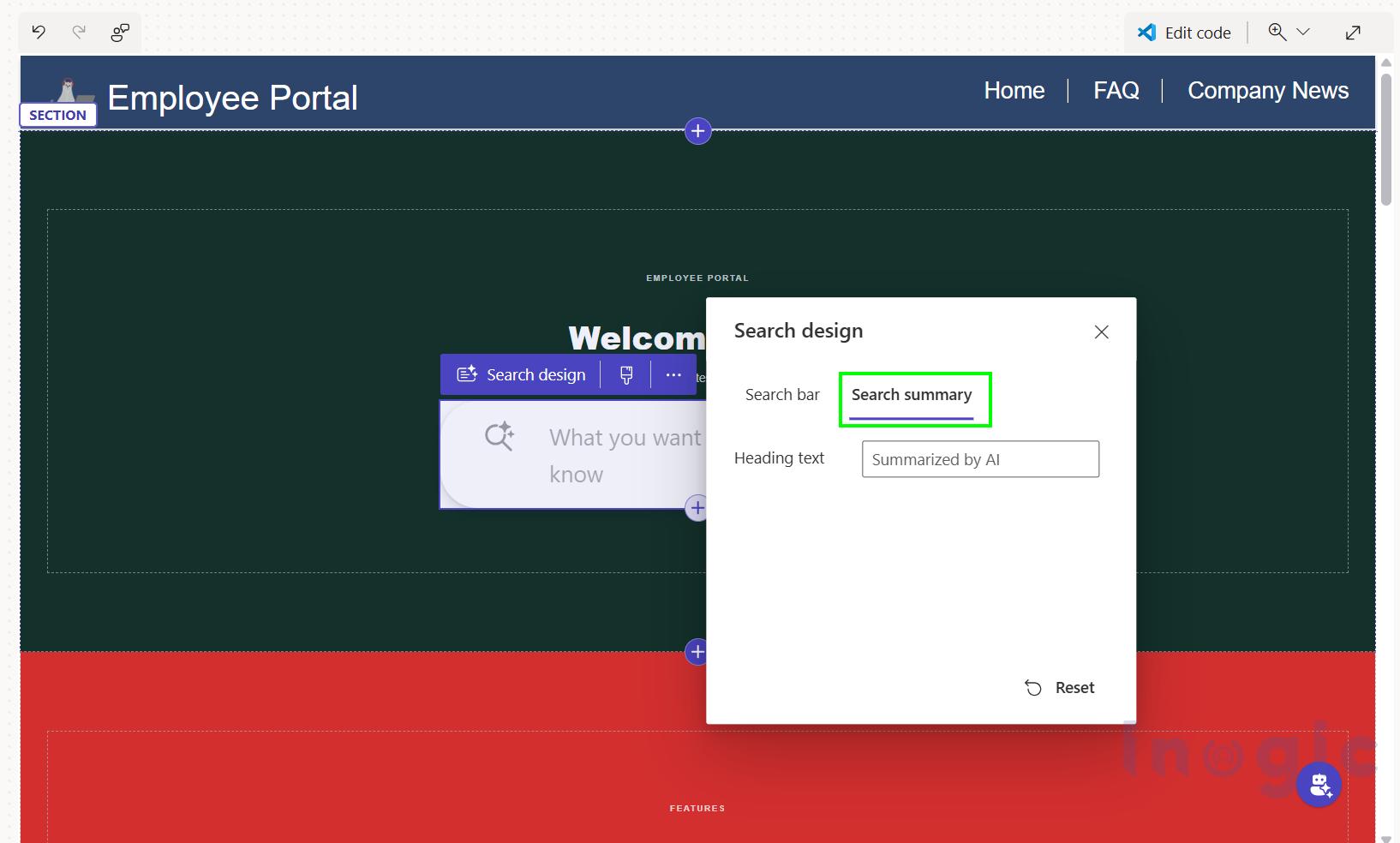Open the share links icon in toolbar
The height and width of the screenshot is (843, 1400).
click(120, 33)
